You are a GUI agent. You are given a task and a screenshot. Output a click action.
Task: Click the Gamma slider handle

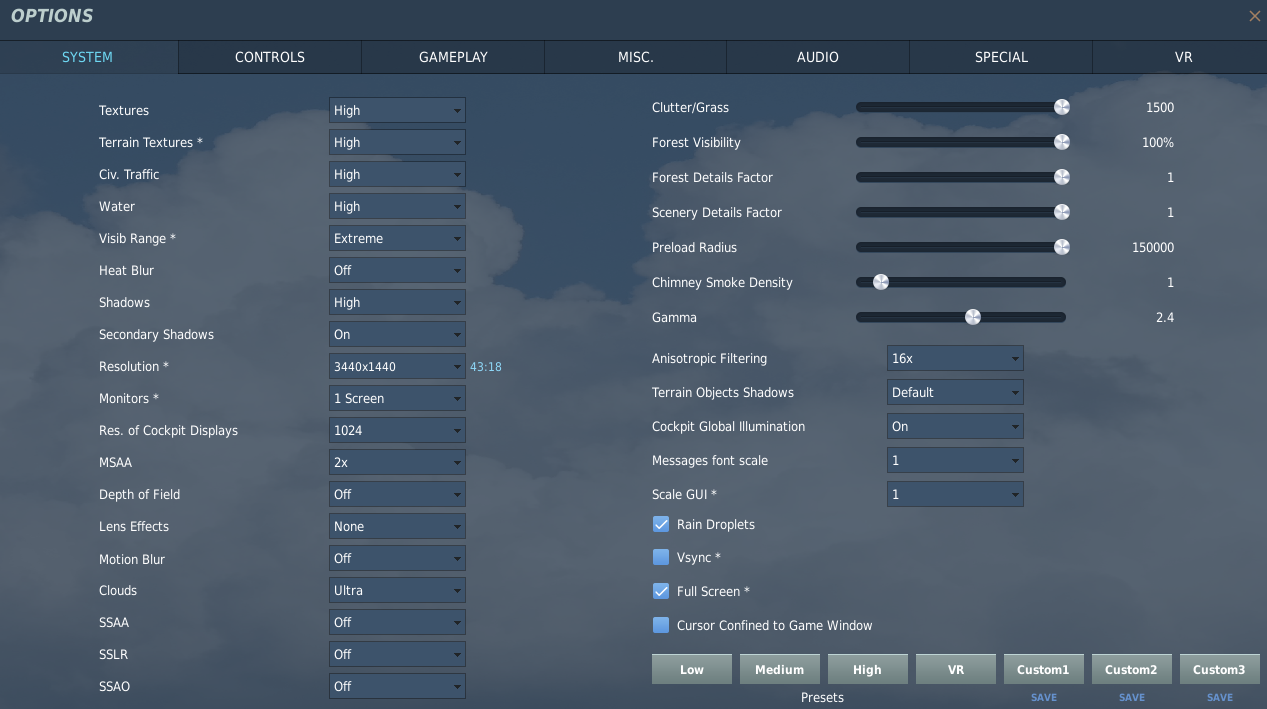(972, 317)
